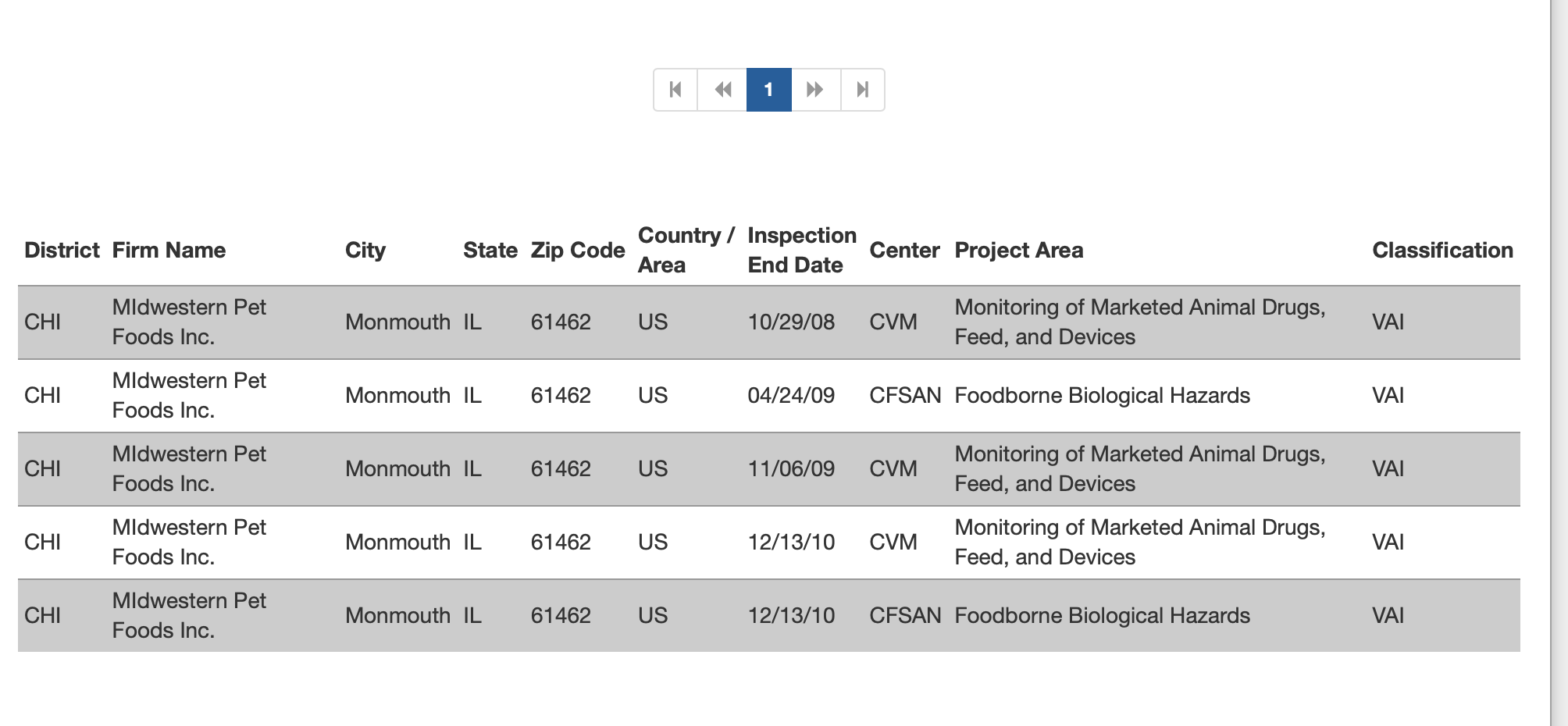Sort by Zip Code column header
The height and width of the screenshot is (726, 1568).
tap(577, 250)
